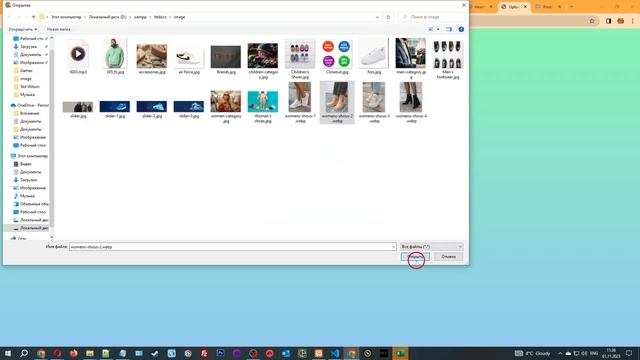Select slider-2.jpg file

[151, 109]
